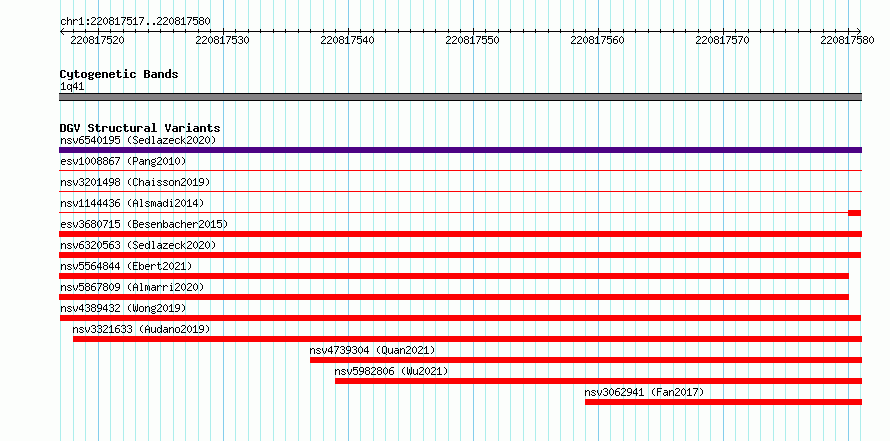Click the thin red line of nsv3201498
This screenshot has height=441, width=890.
coord(460,191)
